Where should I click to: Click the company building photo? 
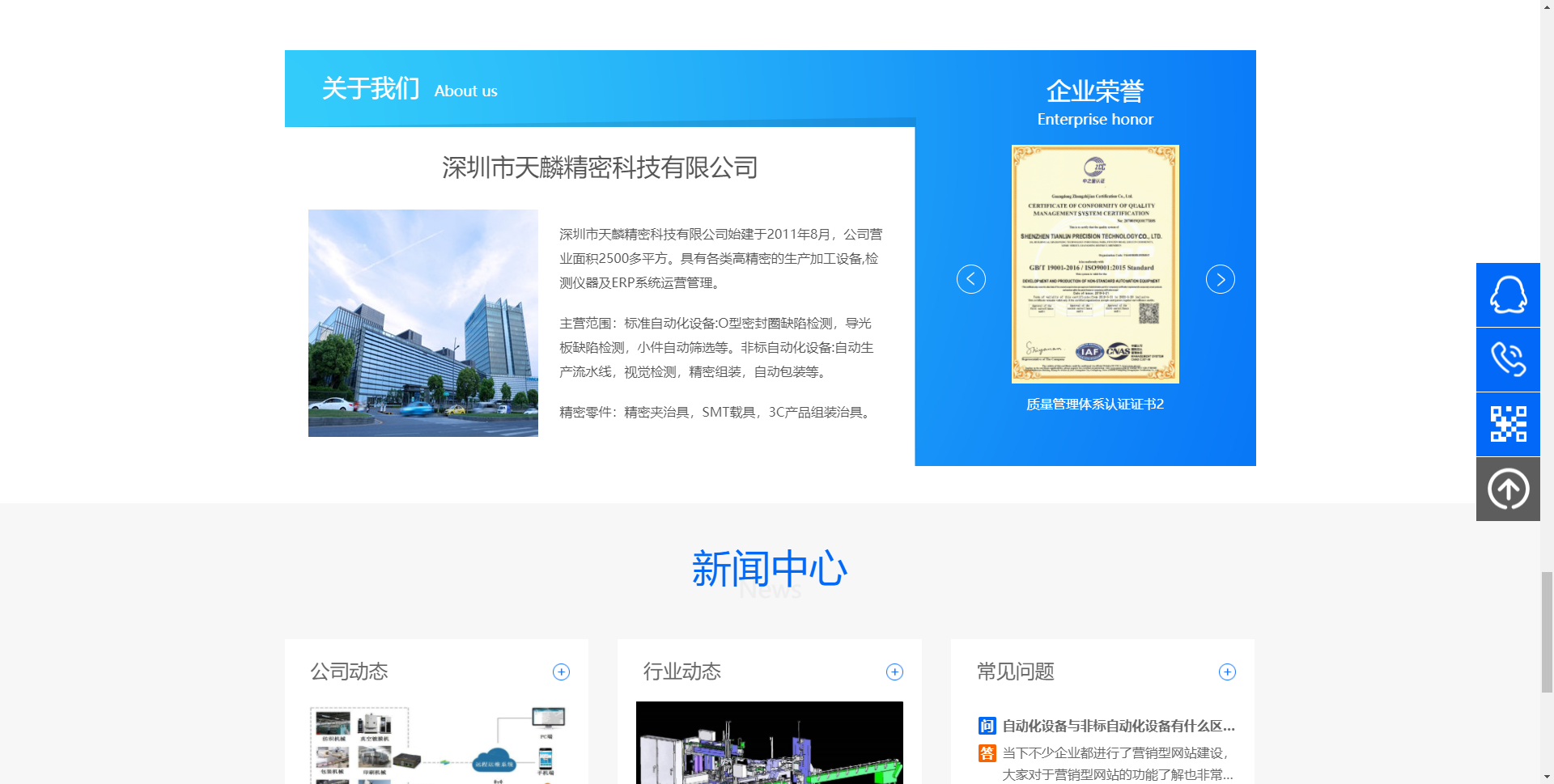422,323
